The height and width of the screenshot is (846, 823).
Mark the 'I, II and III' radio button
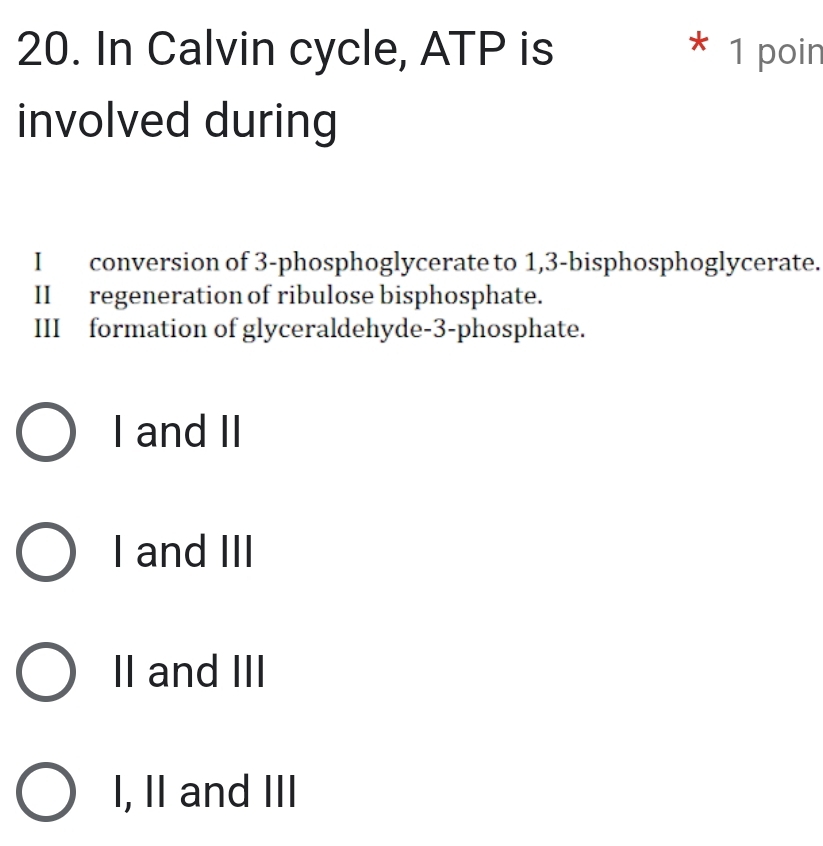coord(45,792)
